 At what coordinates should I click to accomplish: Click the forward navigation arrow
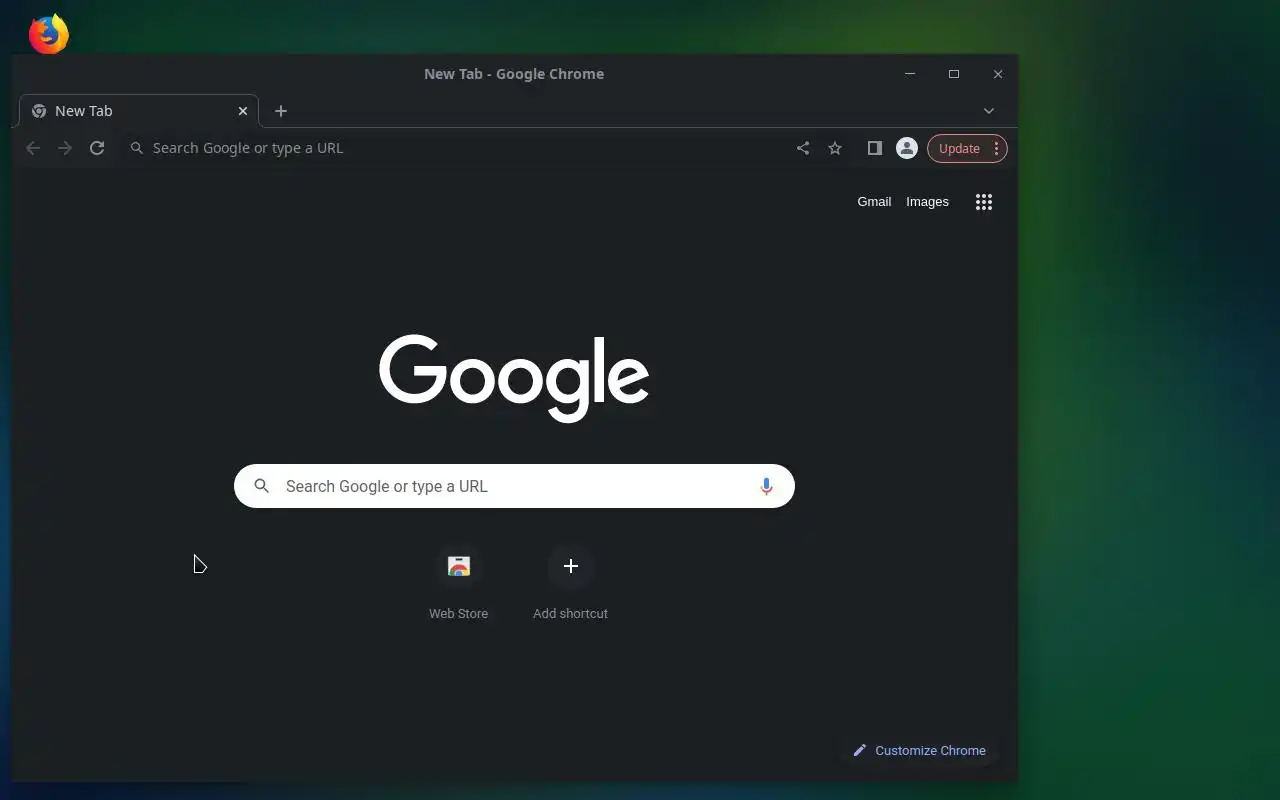(65, 148)
